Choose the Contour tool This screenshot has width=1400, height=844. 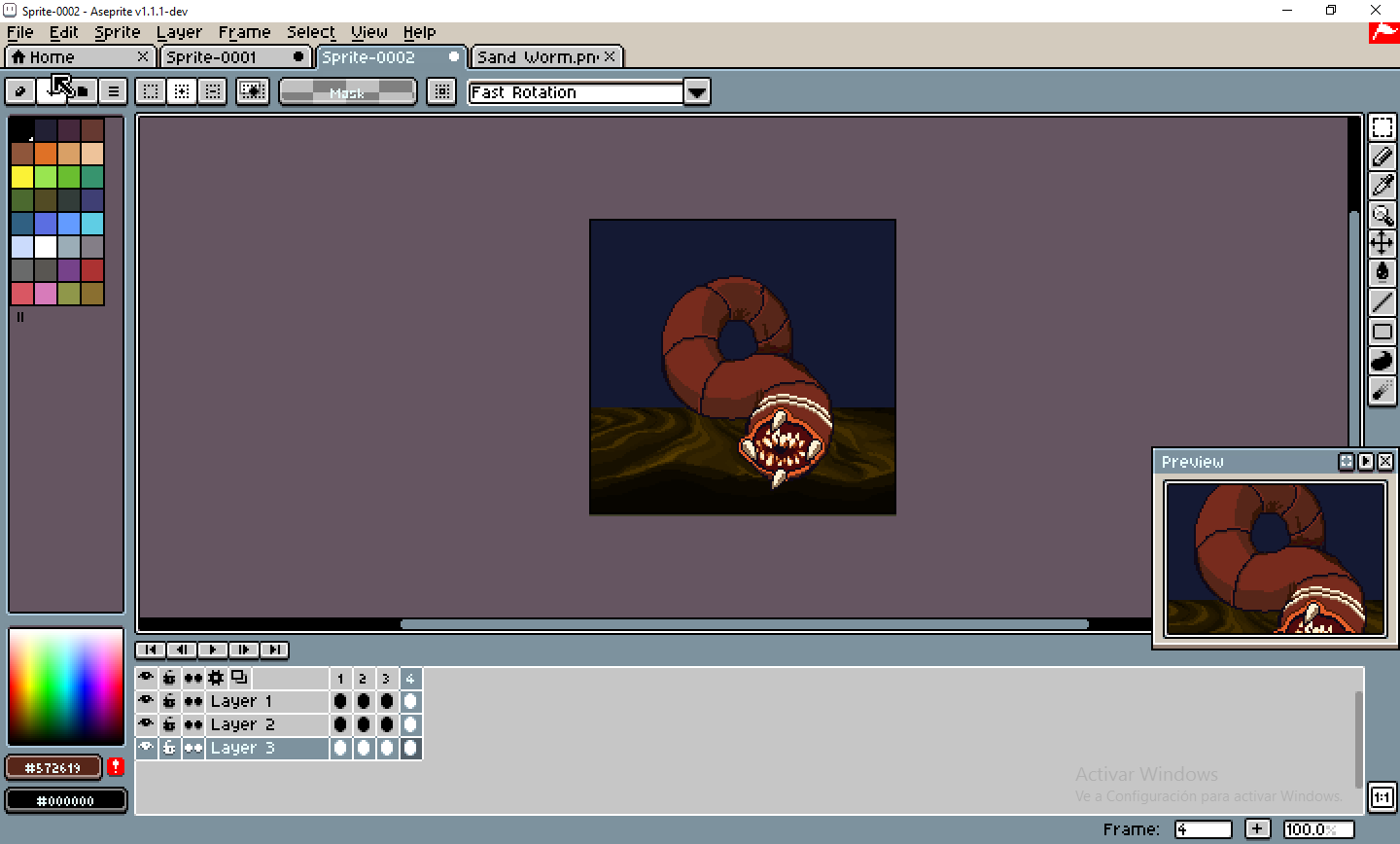click(x=1382, y=361)
